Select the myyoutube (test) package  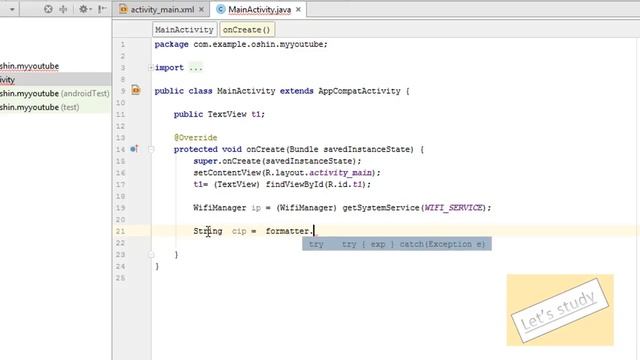click(x=40, y=107)
